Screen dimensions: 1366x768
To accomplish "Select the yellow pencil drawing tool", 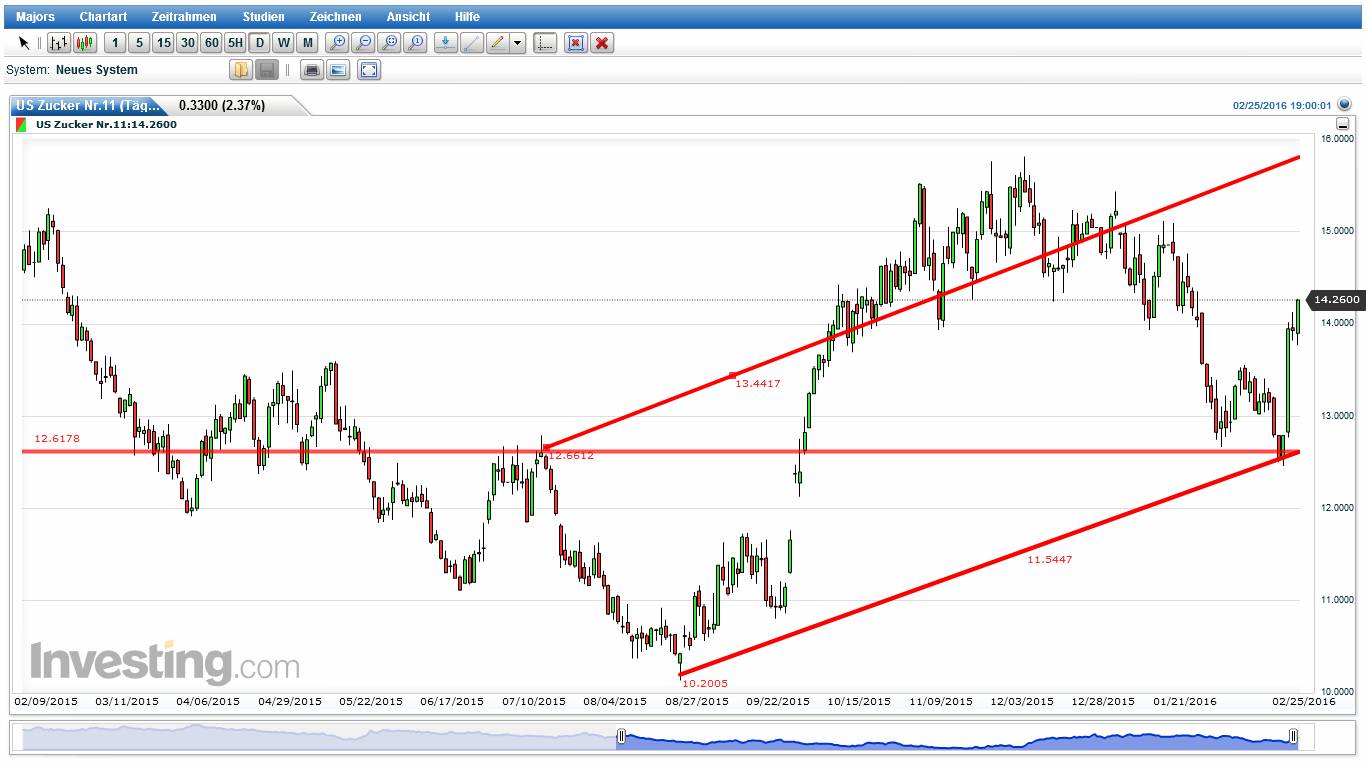I will [498, 43].
